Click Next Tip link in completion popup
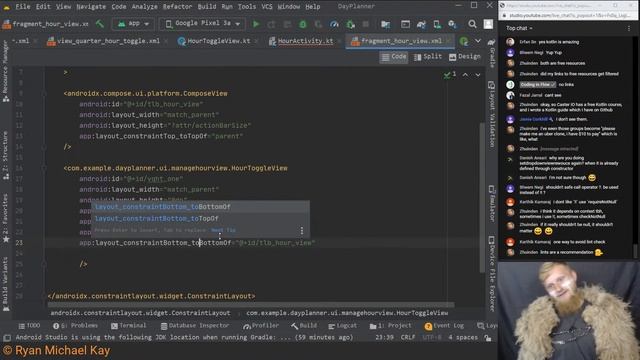This screenshot has width=640, height=360. (223, 230)
